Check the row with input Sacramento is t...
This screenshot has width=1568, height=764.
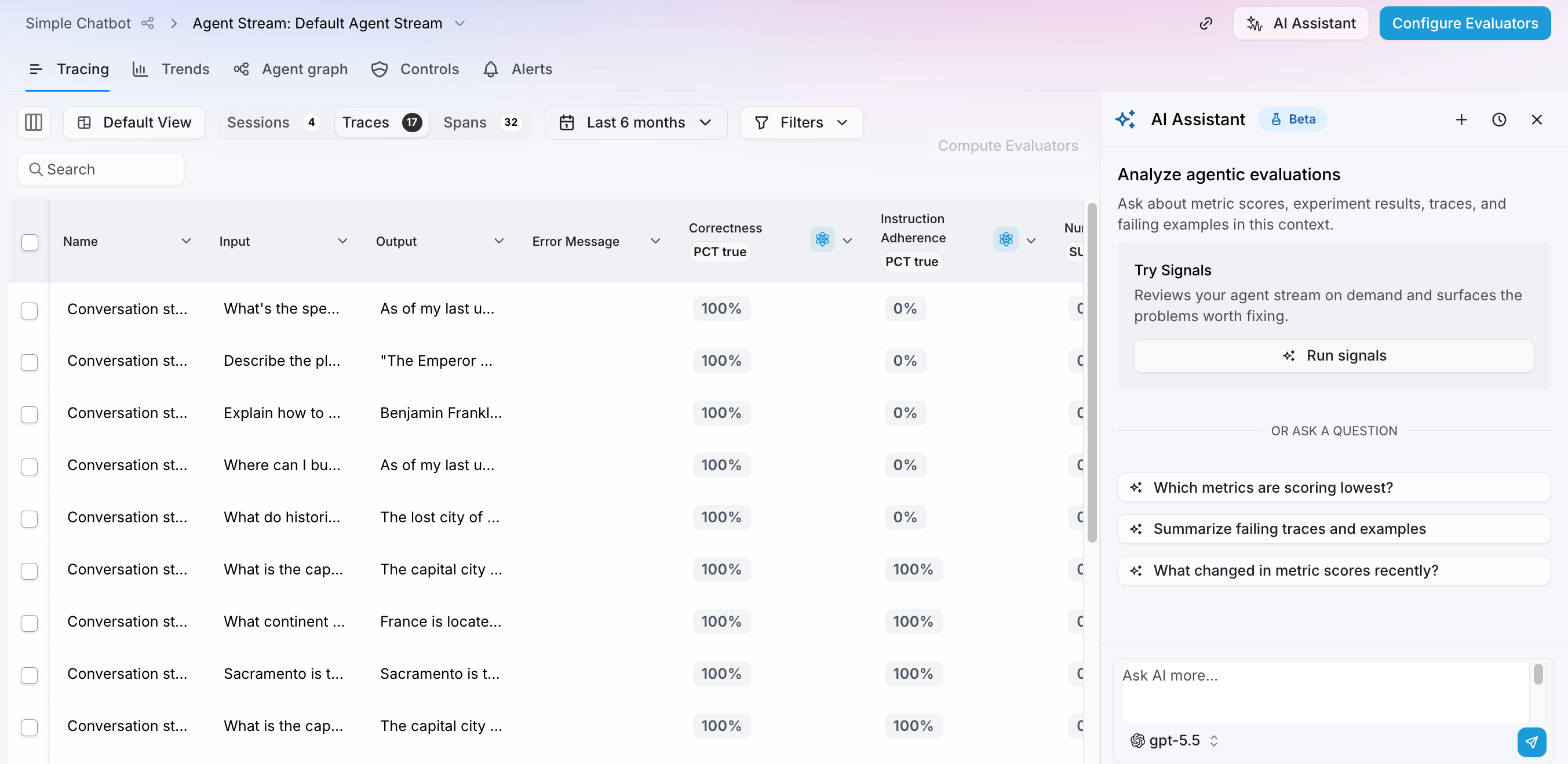tap(29, 675)
